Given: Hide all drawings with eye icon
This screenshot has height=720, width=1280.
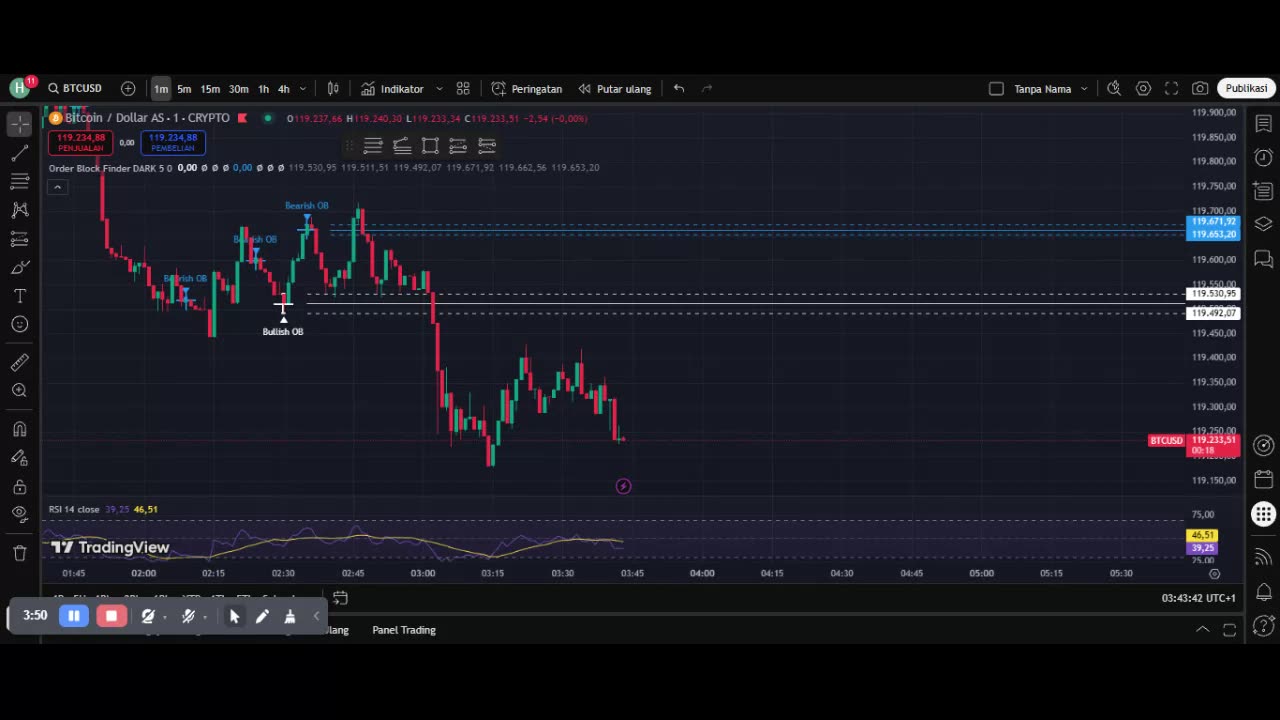Looking at the screenshot, I should (19, 514).
